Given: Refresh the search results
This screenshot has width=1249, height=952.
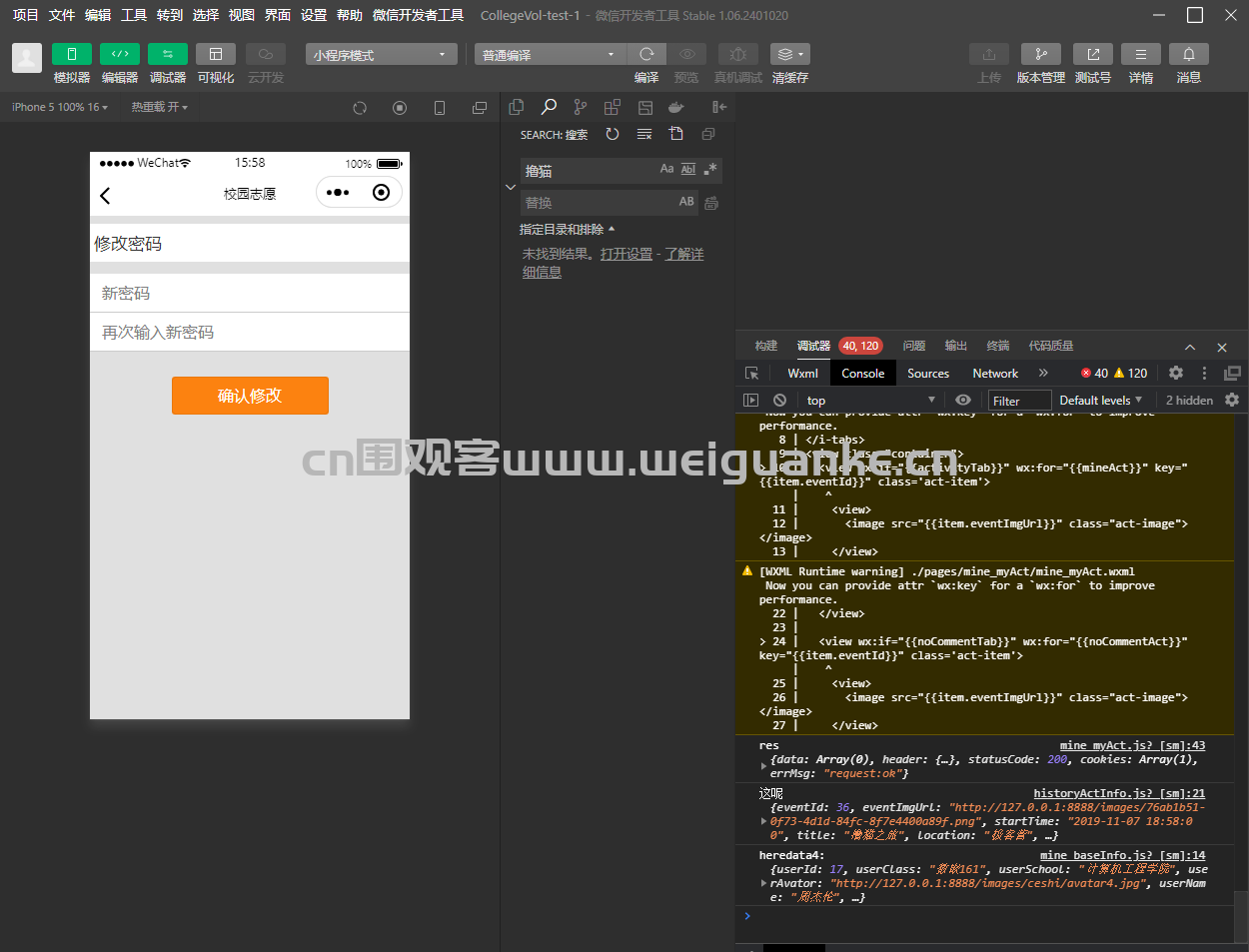Looking at the screenshot, I should [613, 134].
